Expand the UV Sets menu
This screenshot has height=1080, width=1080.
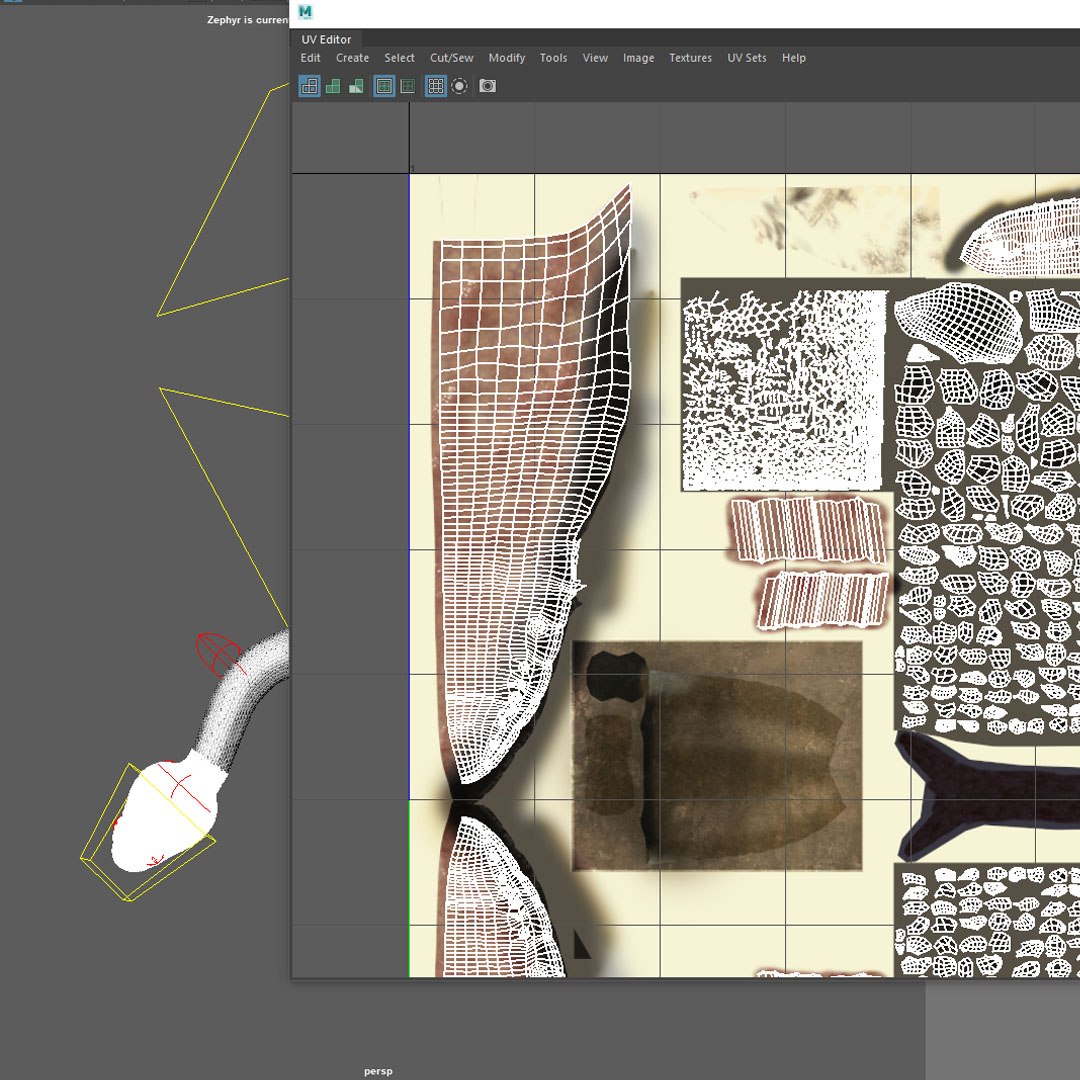point(747,58)
